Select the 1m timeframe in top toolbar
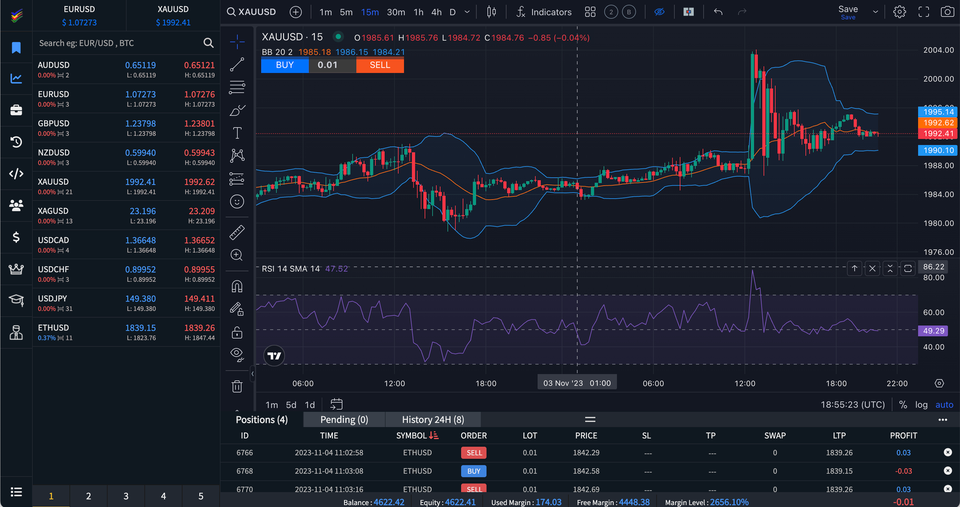The height and width of the screenshot is (507, 960). click(x=326, y=12)
